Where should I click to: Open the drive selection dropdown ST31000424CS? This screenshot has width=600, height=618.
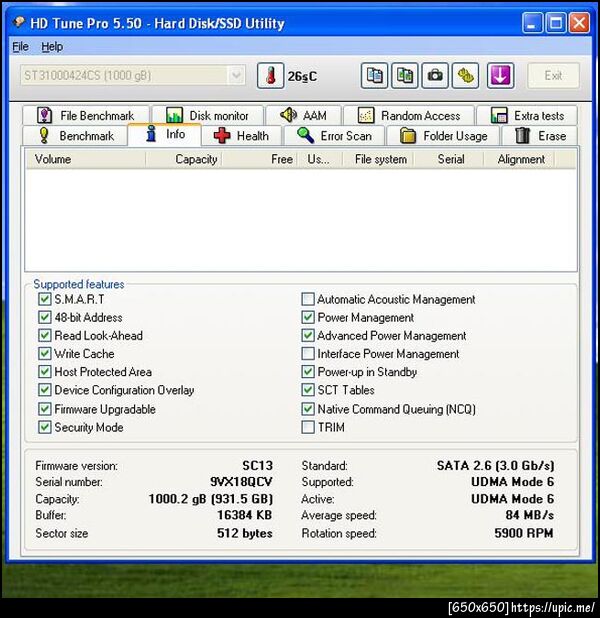coord(133,75)
